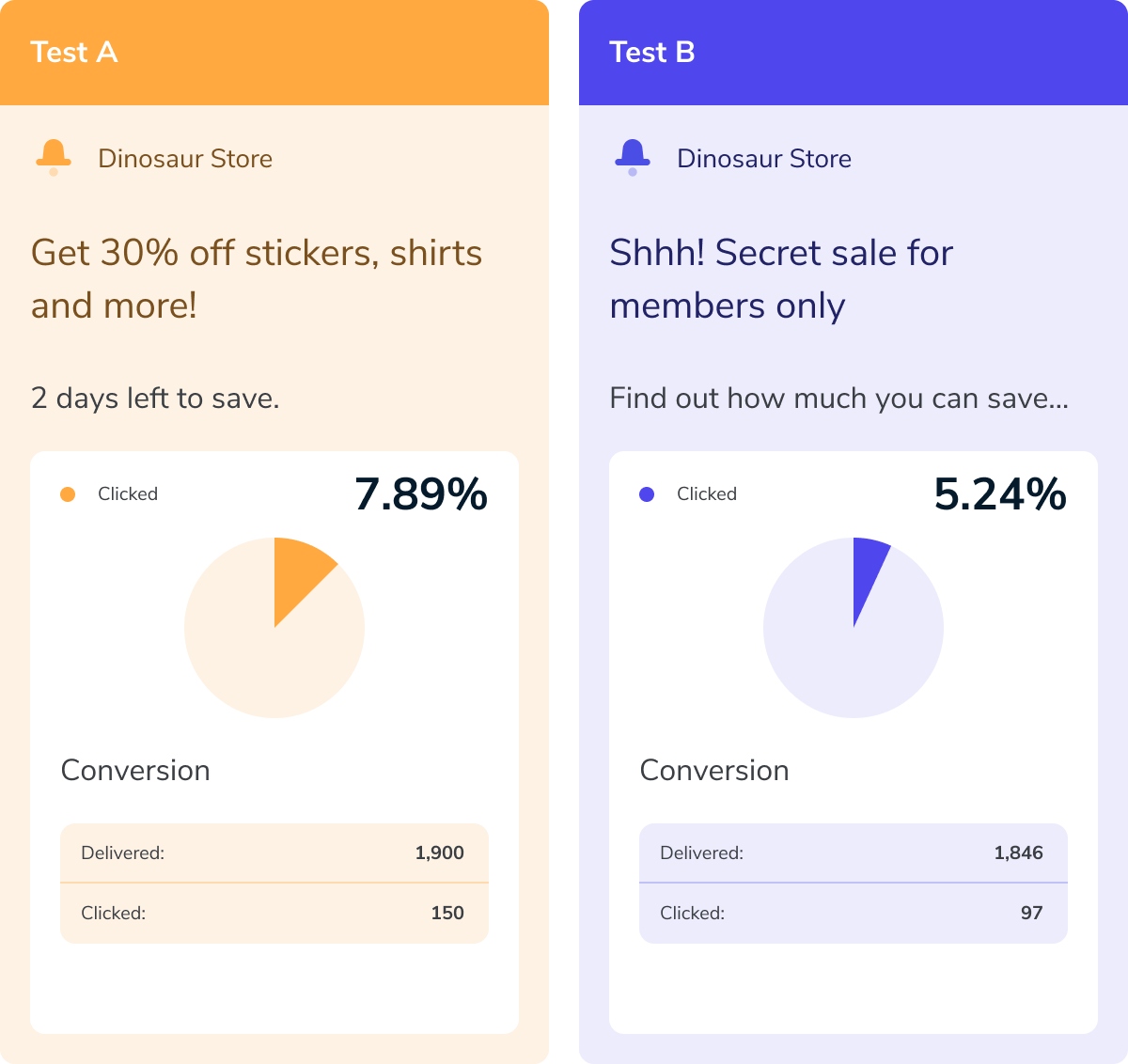
Task: Click the Delivered 1,846 row in Test B
Action: click(853, 853)
